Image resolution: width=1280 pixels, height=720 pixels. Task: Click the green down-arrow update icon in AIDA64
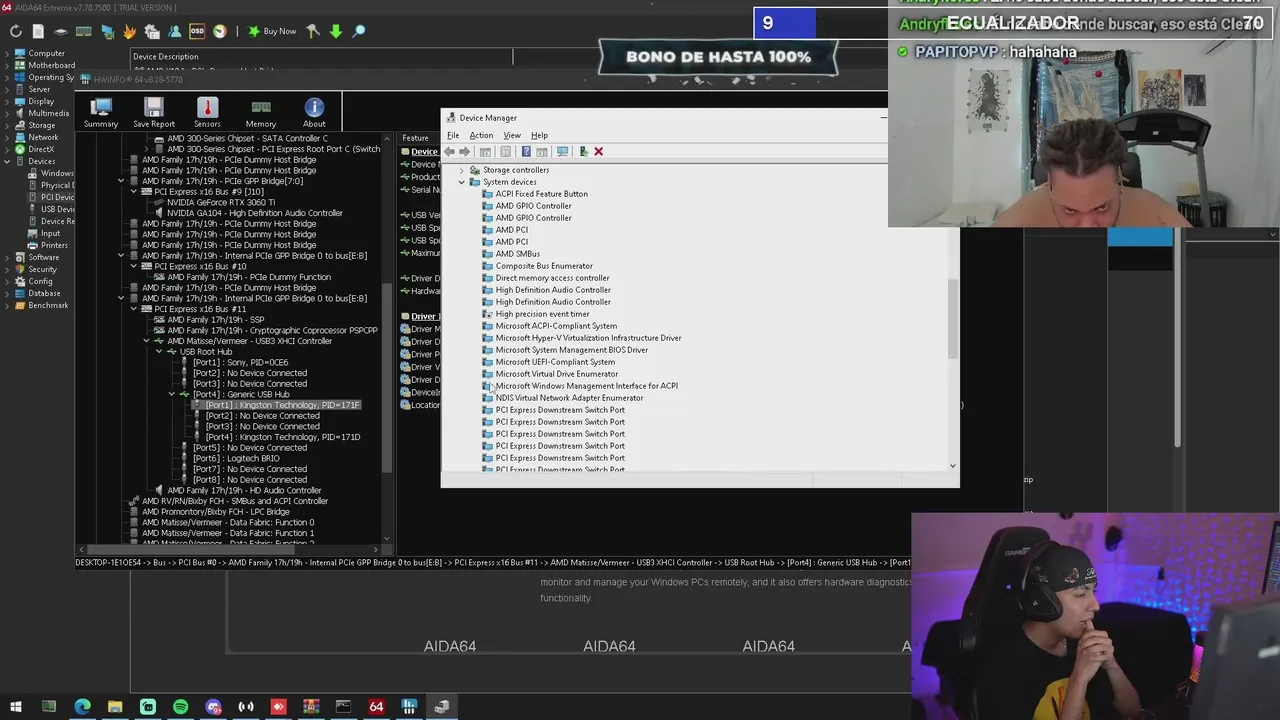tap(336, 31)
